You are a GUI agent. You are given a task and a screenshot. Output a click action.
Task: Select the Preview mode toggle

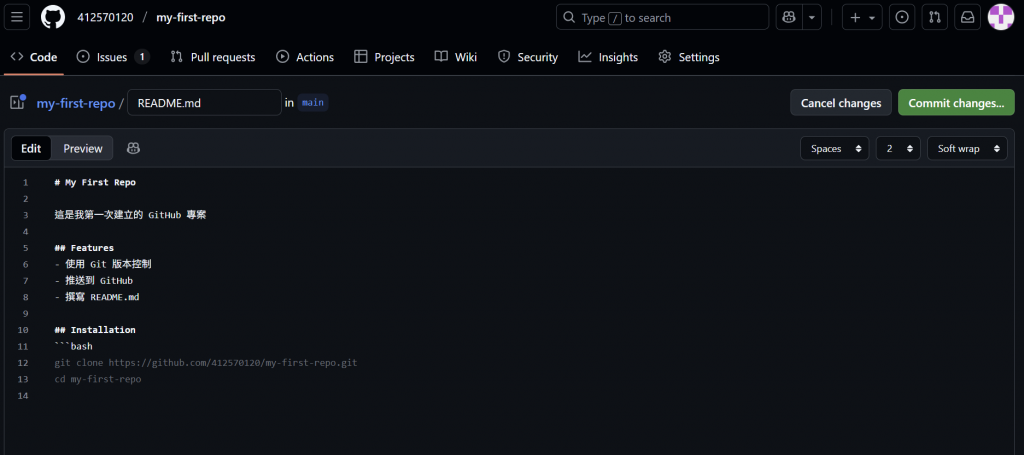point(83,148)
